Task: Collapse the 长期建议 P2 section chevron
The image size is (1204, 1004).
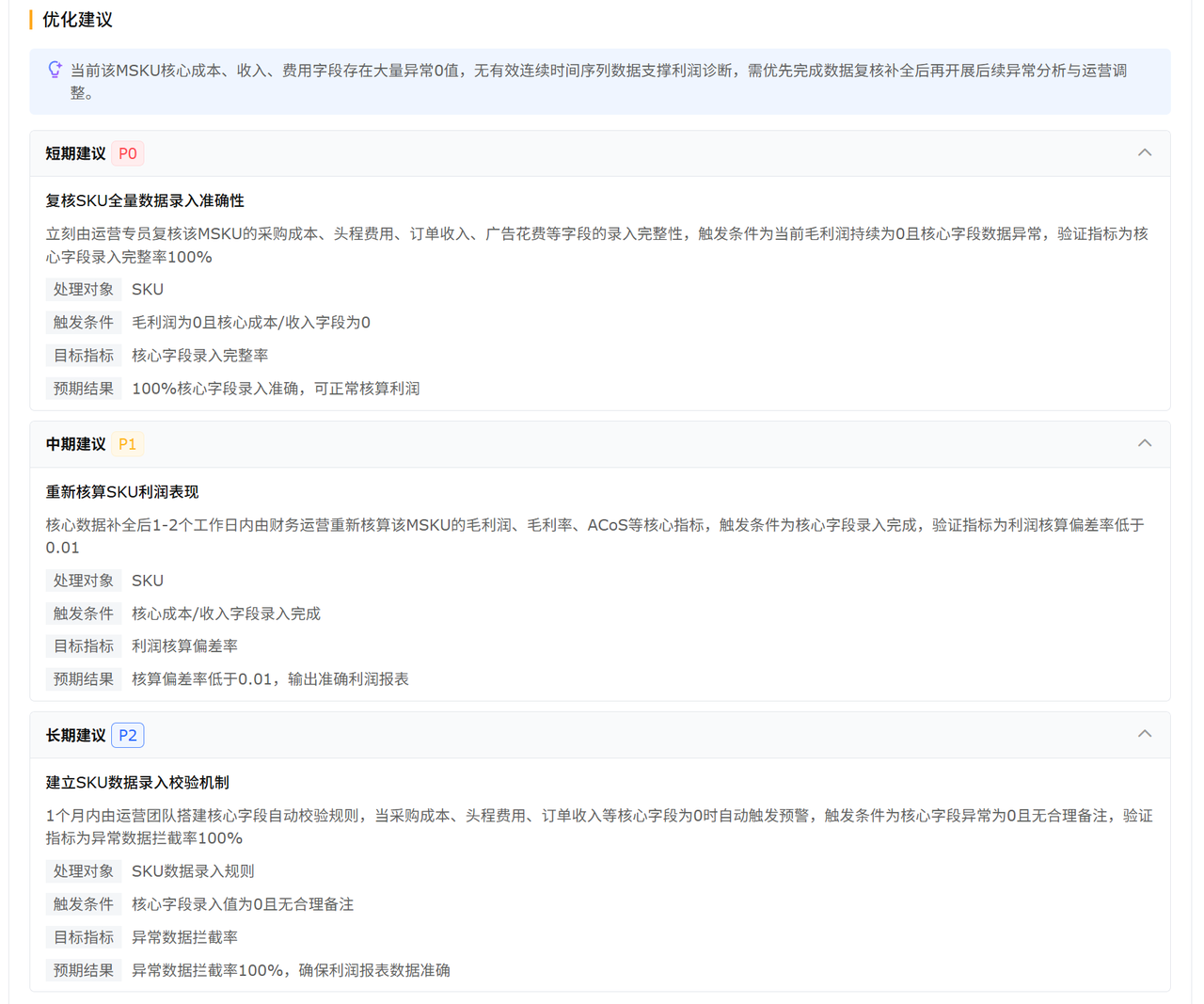Action: (x=1145, y=734)
